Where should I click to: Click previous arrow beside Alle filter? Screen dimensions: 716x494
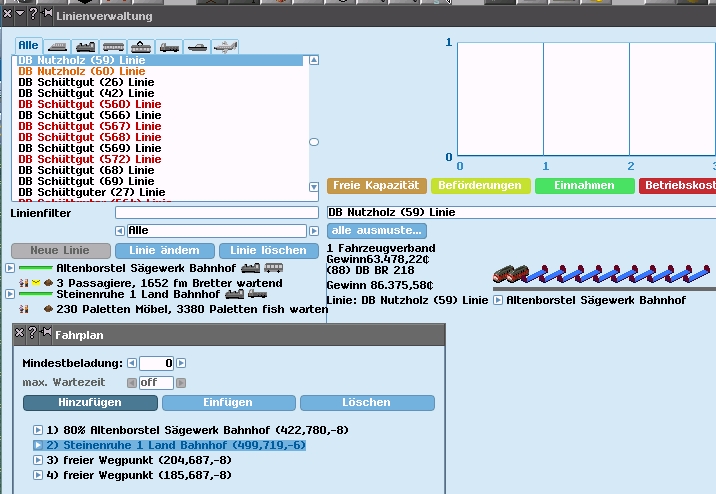[x=120, y=231]
